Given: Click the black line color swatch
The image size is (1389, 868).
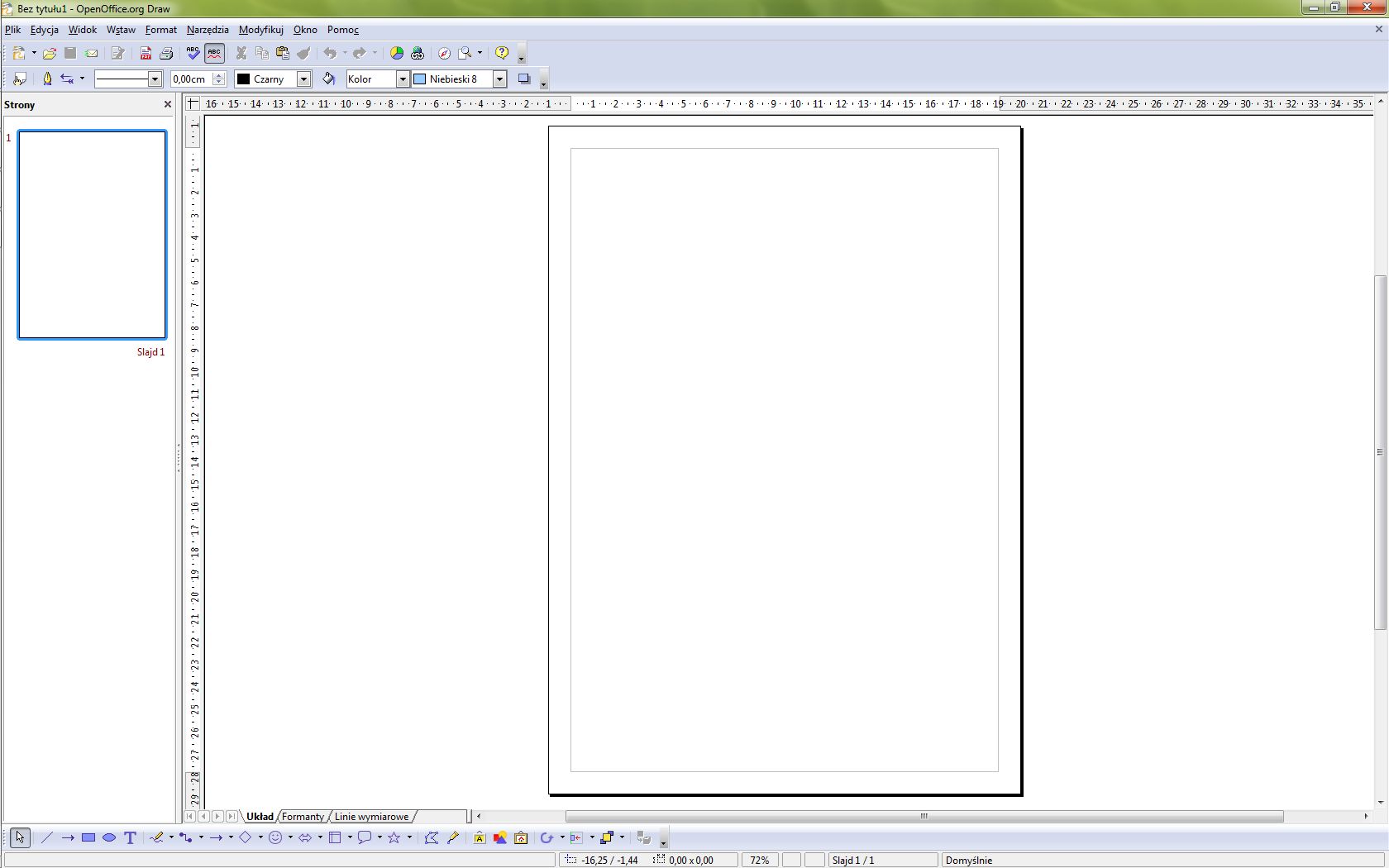Looking at the screenshot, I should [x=244, y=79].
